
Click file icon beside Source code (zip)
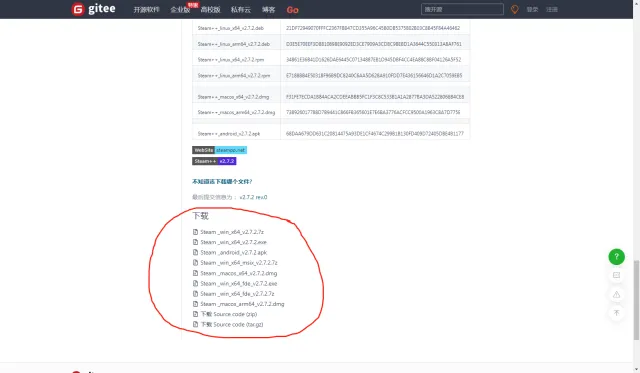point(195,314)
